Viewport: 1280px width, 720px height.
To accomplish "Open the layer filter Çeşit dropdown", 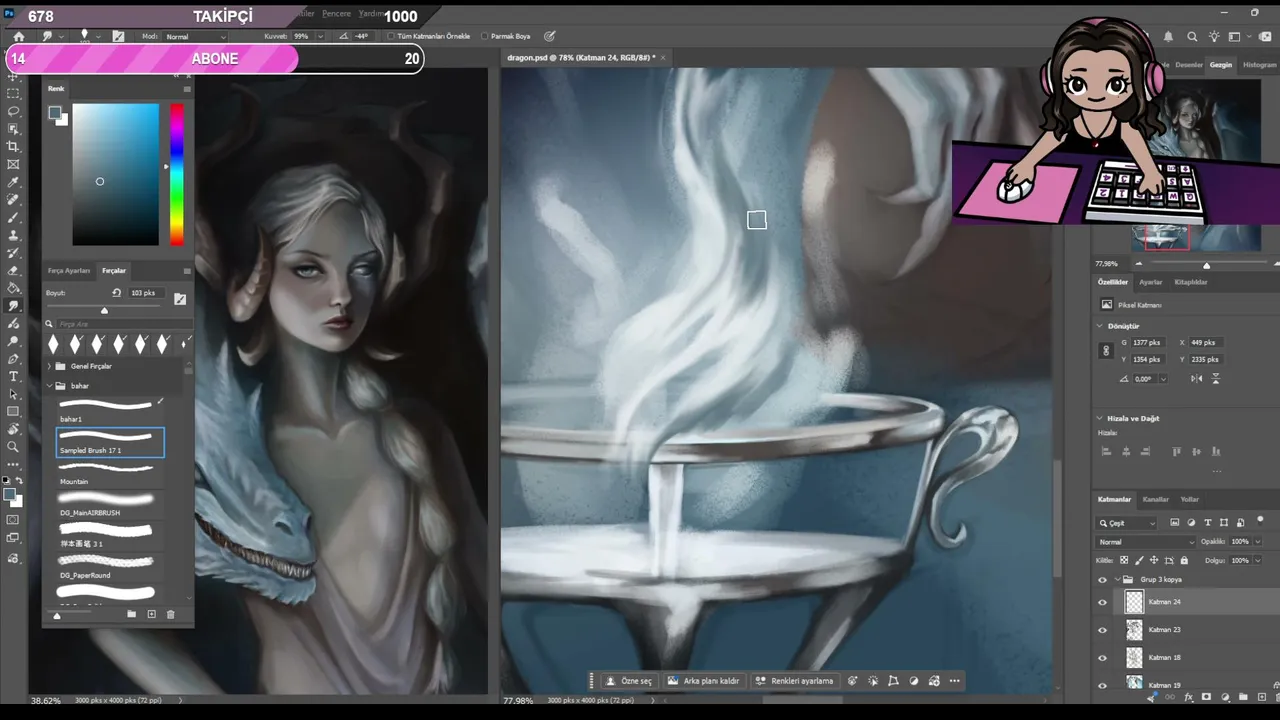I will tap(1127, 523).
